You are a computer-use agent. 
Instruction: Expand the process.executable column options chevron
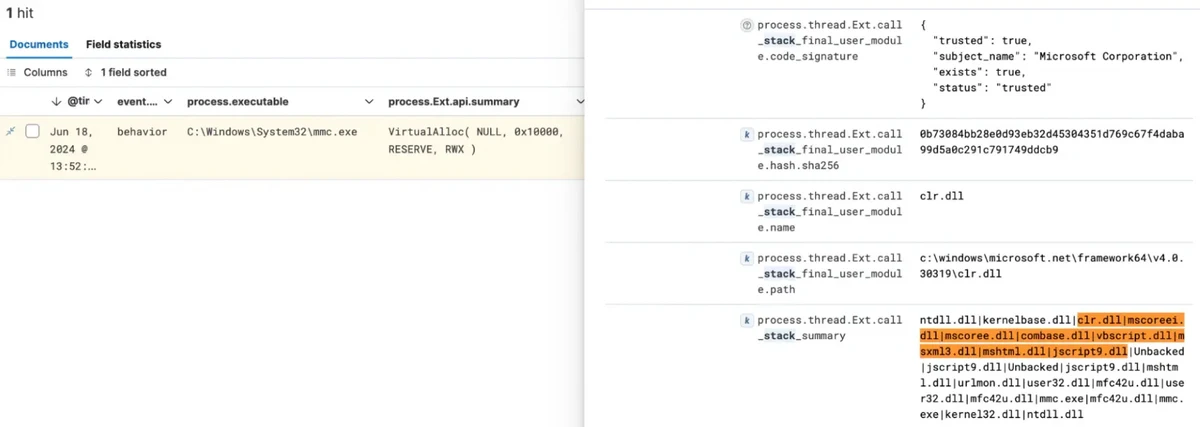369,102
